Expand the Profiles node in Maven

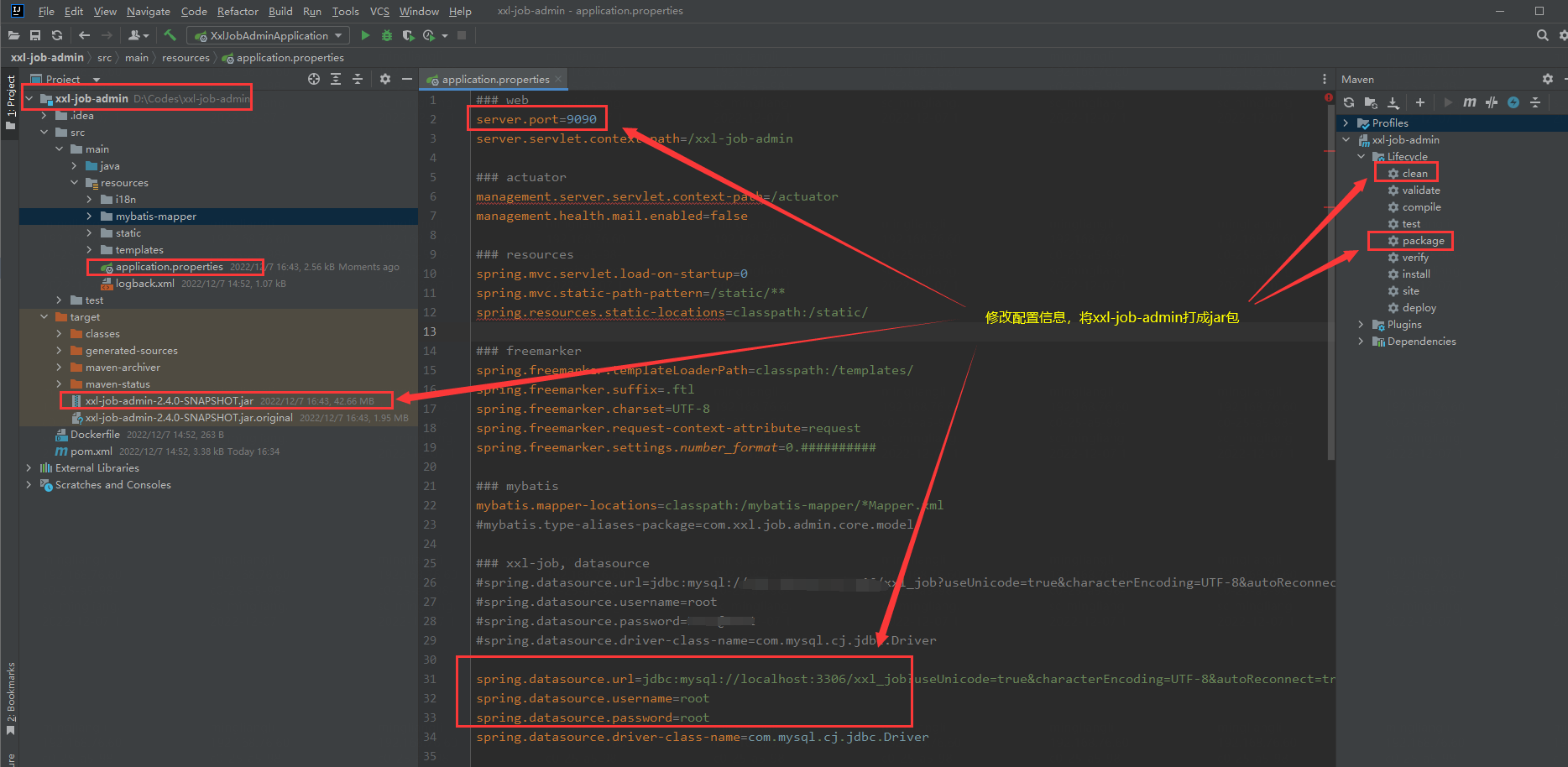[x=1346, y=123]
